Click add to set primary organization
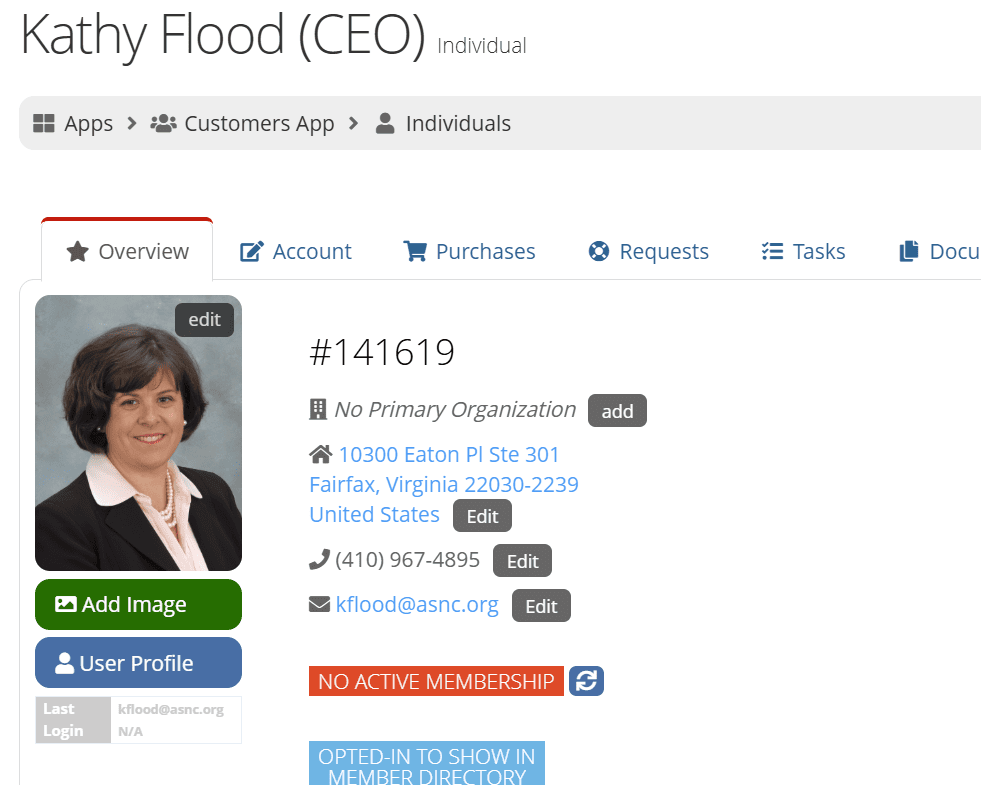 [617, 411]
